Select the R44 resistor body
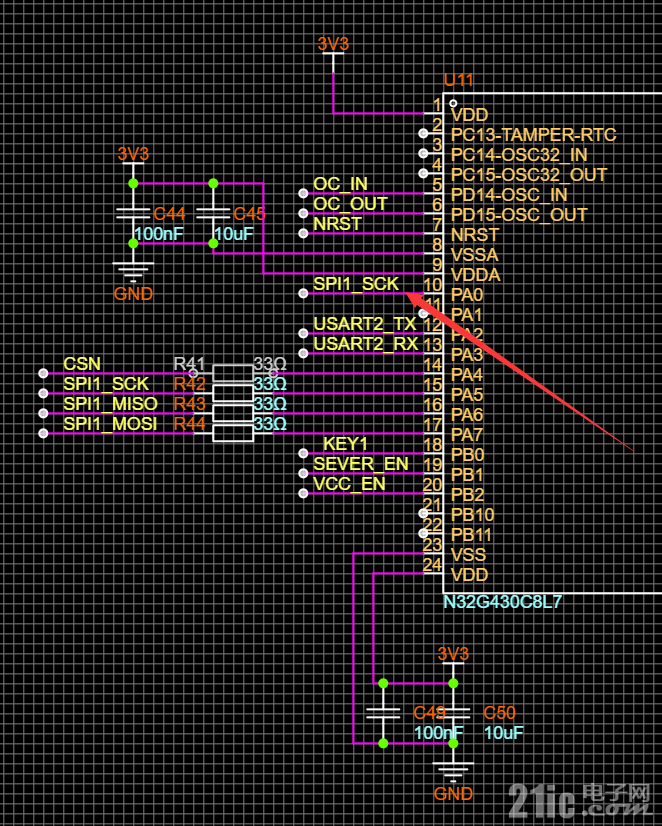This screenshot has width=662, height=826. click(x=233, y=433)
